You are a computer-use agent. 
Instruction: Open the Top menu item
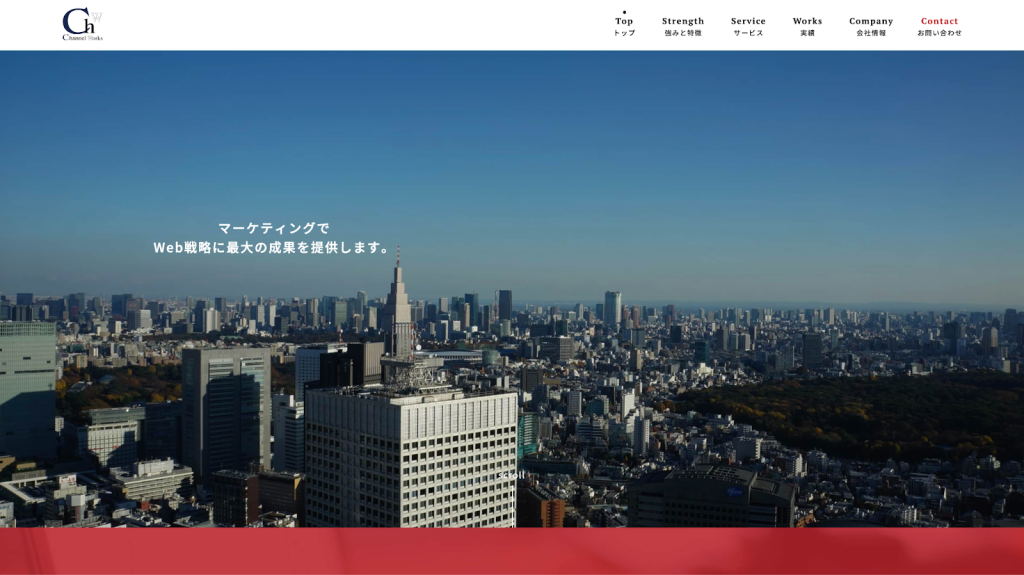tap(624, 21)
